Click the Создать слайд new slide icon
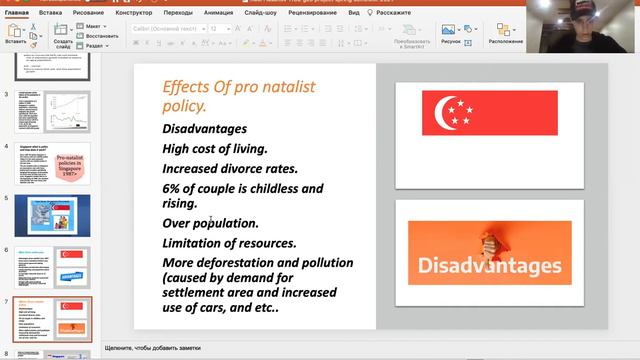Screen dimensions: 640x360 [x=61, y=30]
